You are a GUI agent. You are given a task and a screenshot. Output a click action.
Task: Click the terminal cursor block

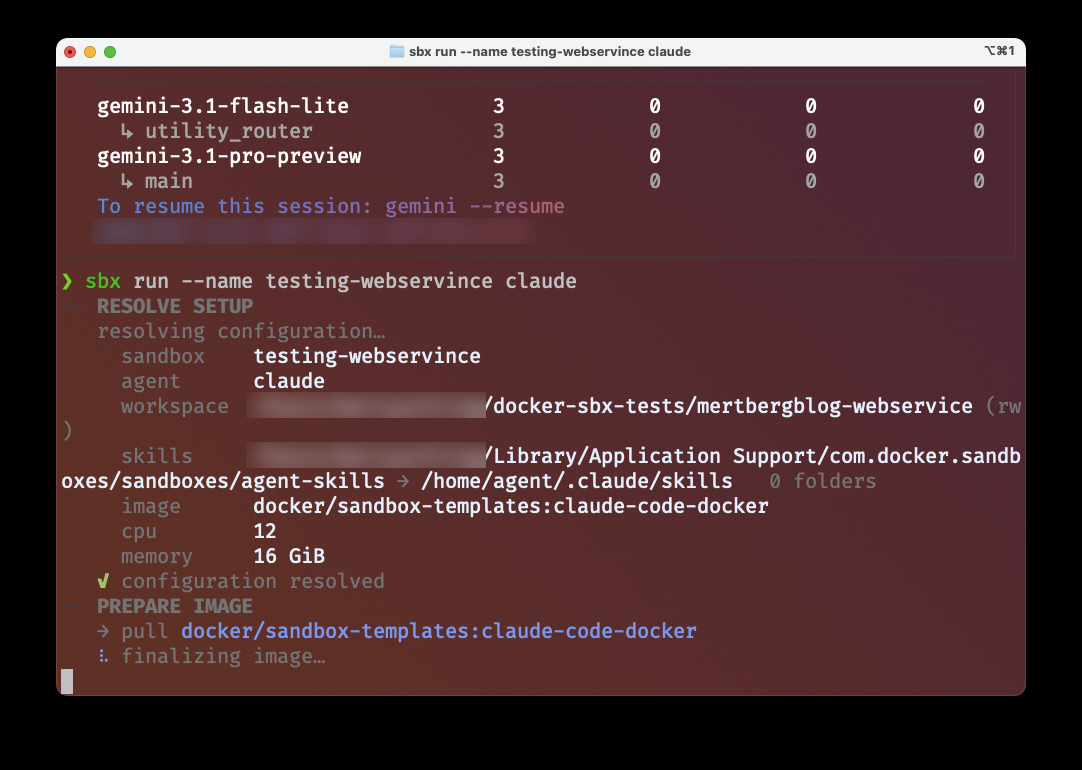(x=67, y=681)
